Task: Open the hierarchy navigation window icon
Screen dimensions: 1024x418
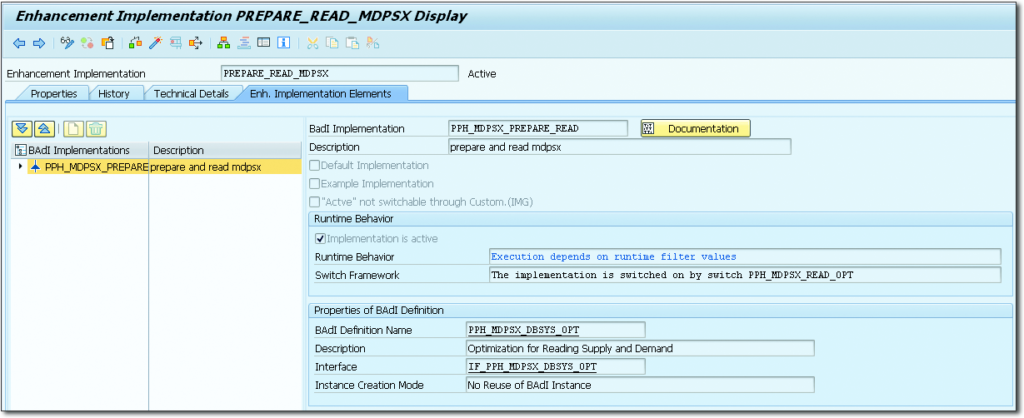Action: [224, 43]
